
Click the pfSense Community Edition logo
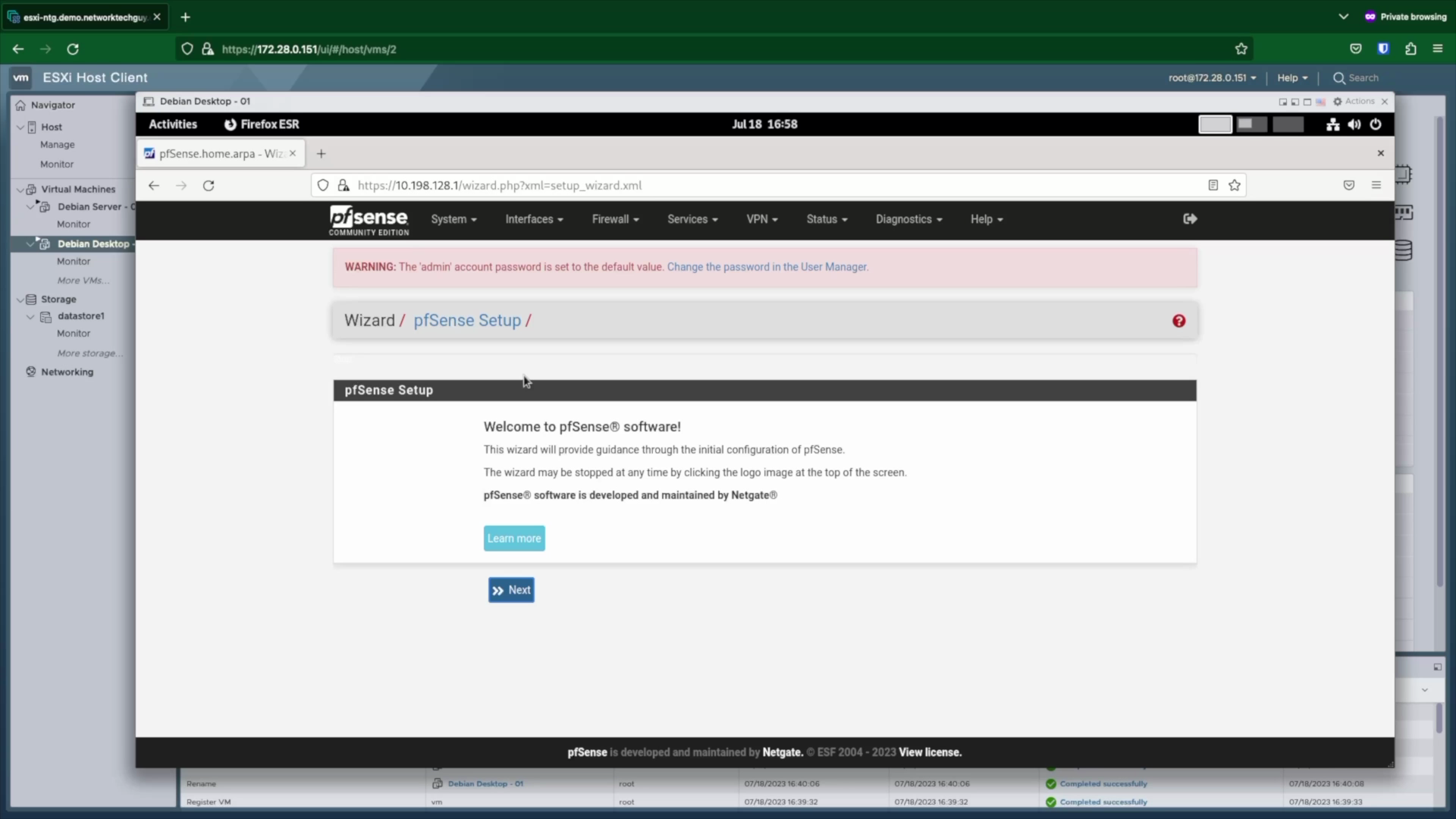point(369,220)
